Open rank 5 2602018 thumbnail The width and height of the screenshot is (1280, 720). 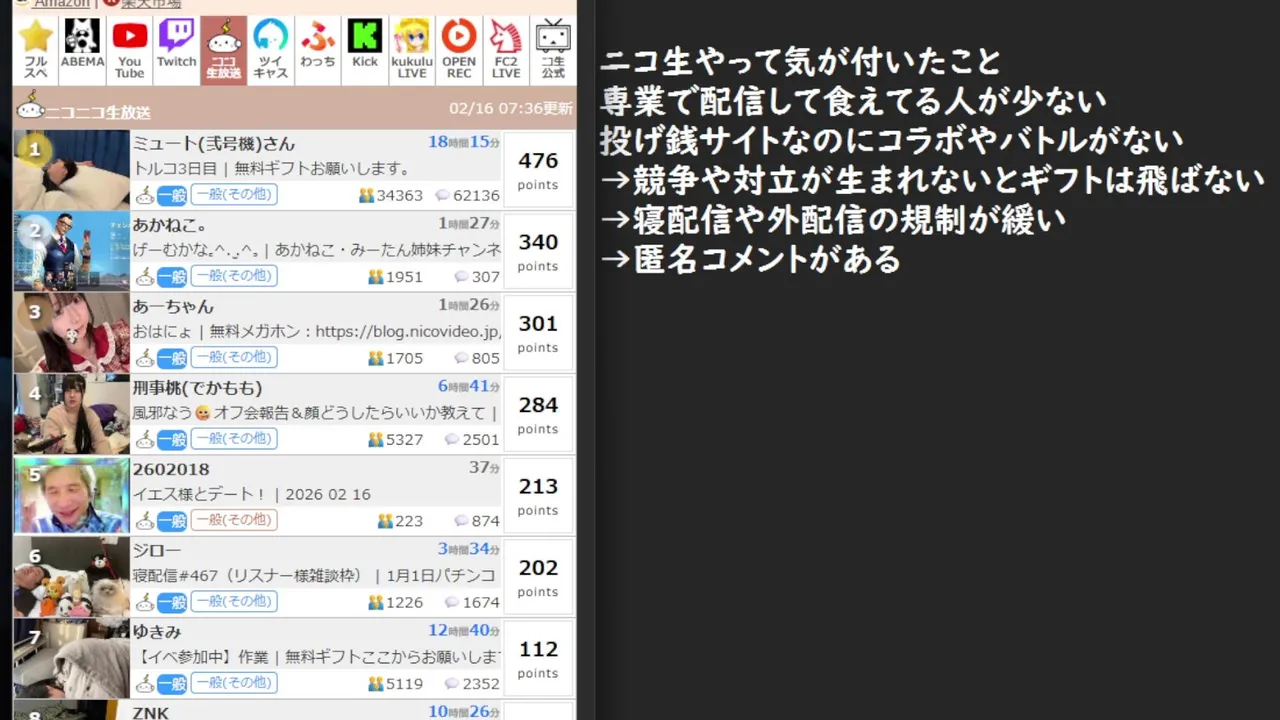72,495
